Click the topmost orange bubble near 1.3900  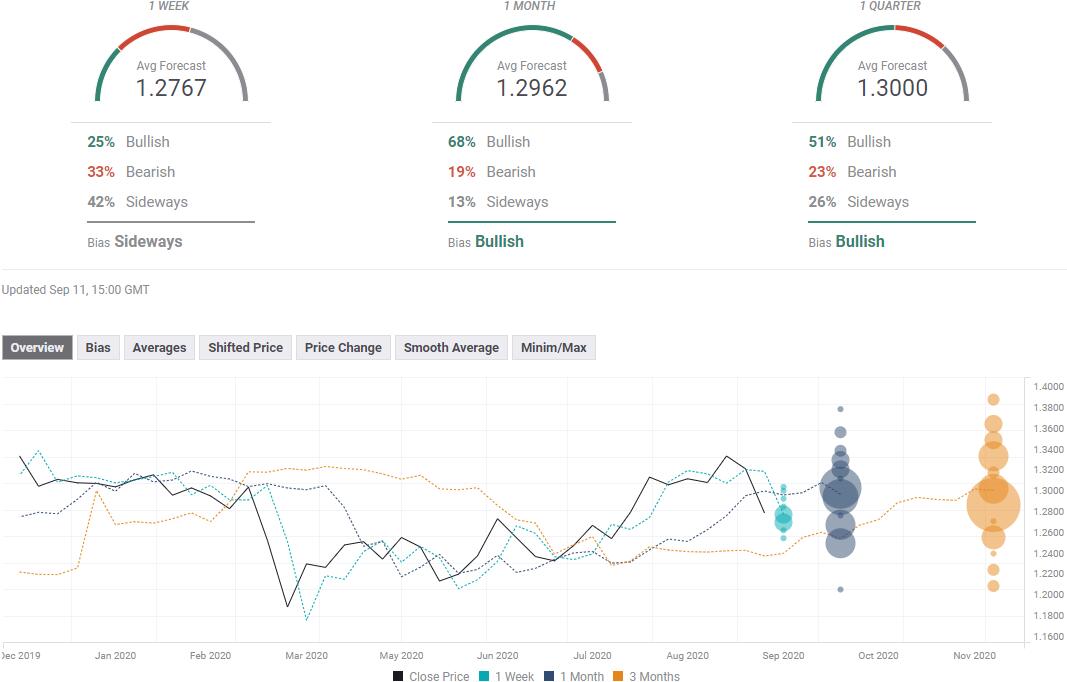pyautogui.click(x=994, y=400)
